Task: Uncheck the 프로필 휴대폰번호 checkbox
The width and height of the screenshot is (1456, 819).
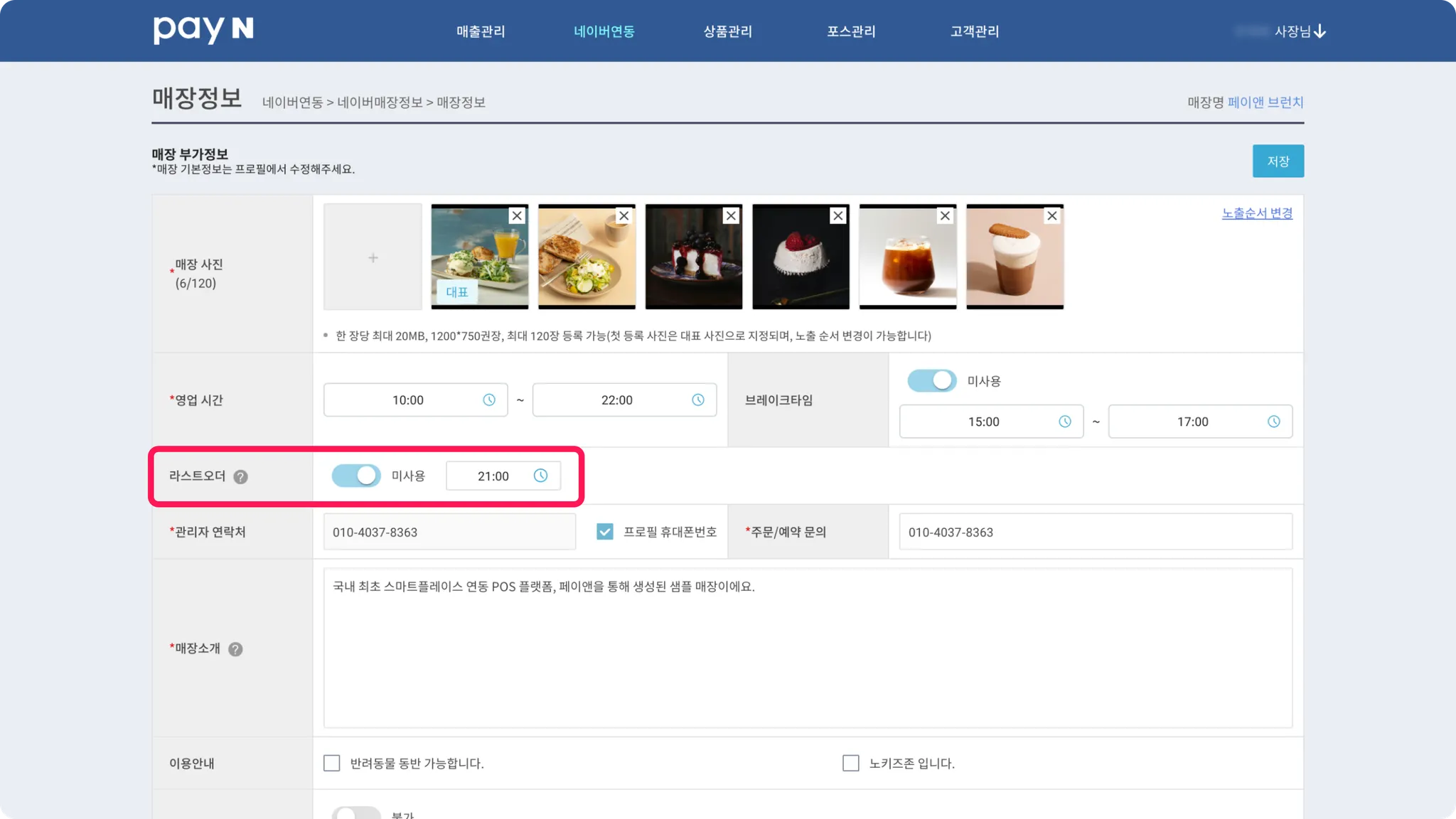Action: click(605, 532)
